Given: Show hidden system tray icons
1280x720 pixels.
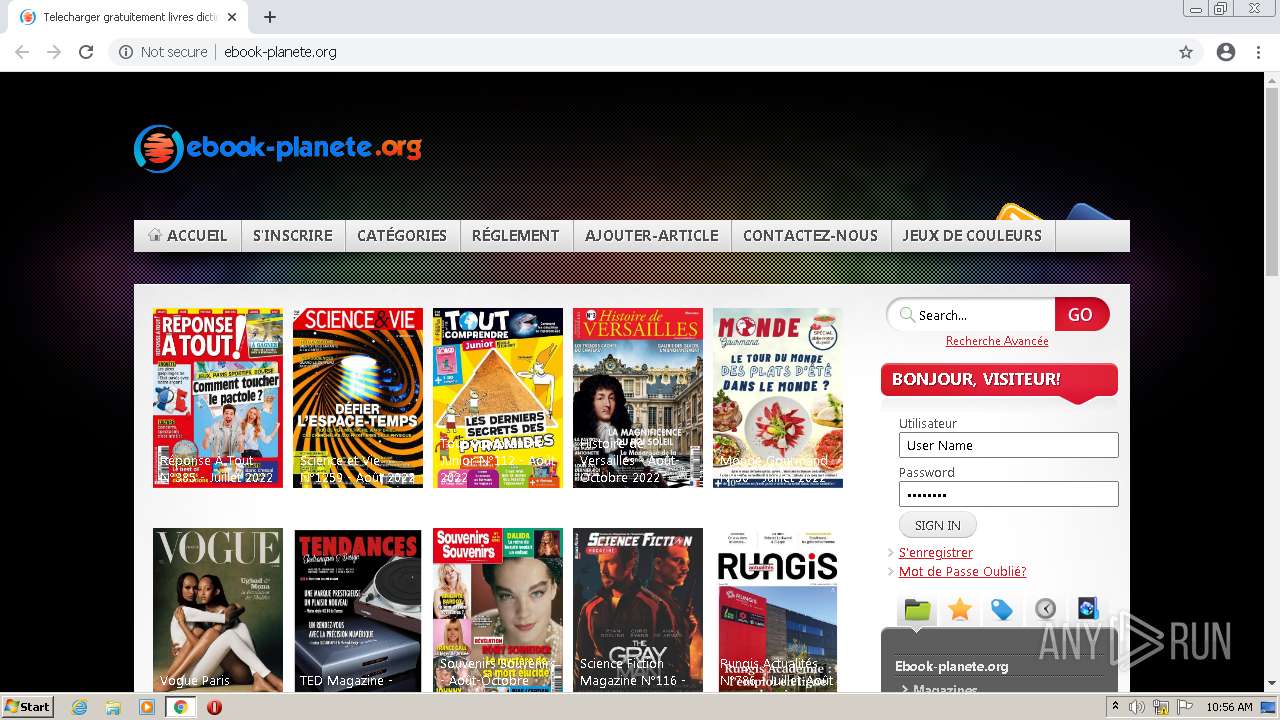Looking at the screenshot, I should tap(1115, 707).
